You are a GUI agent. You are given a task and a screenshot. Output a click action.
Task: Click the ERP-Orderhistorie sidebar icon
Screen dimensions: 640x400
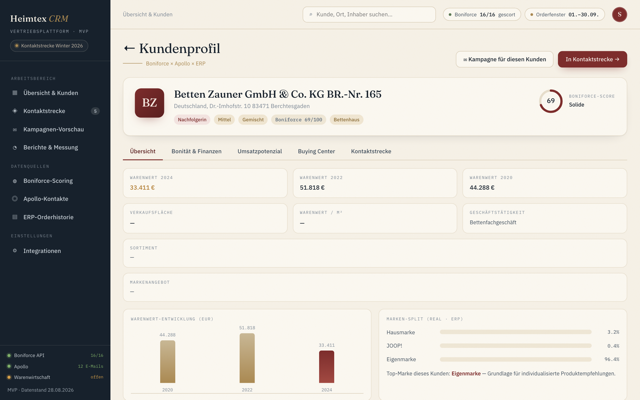15,217
